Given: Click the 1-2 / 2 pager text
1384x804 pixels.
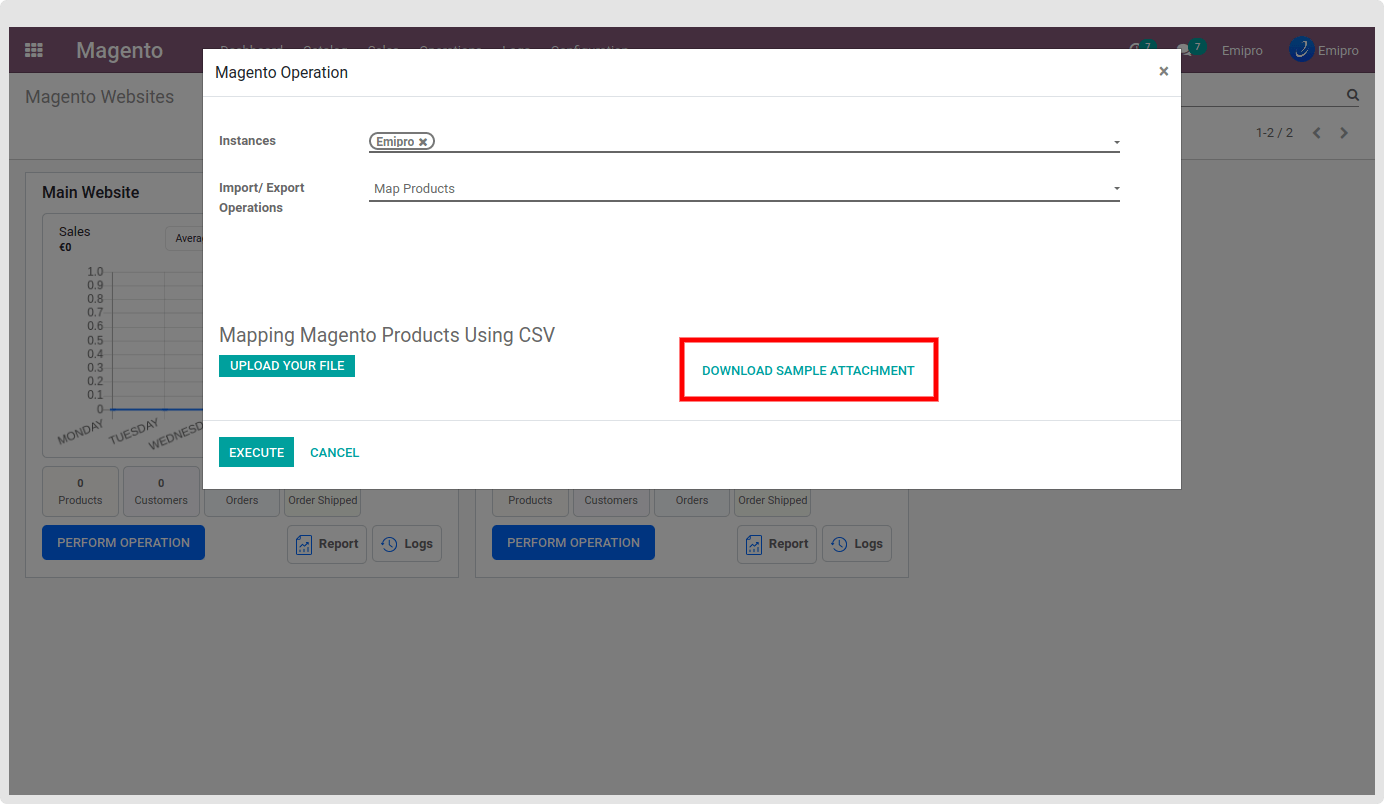Looking at the screenshot, I should (x=1274, y=133).
